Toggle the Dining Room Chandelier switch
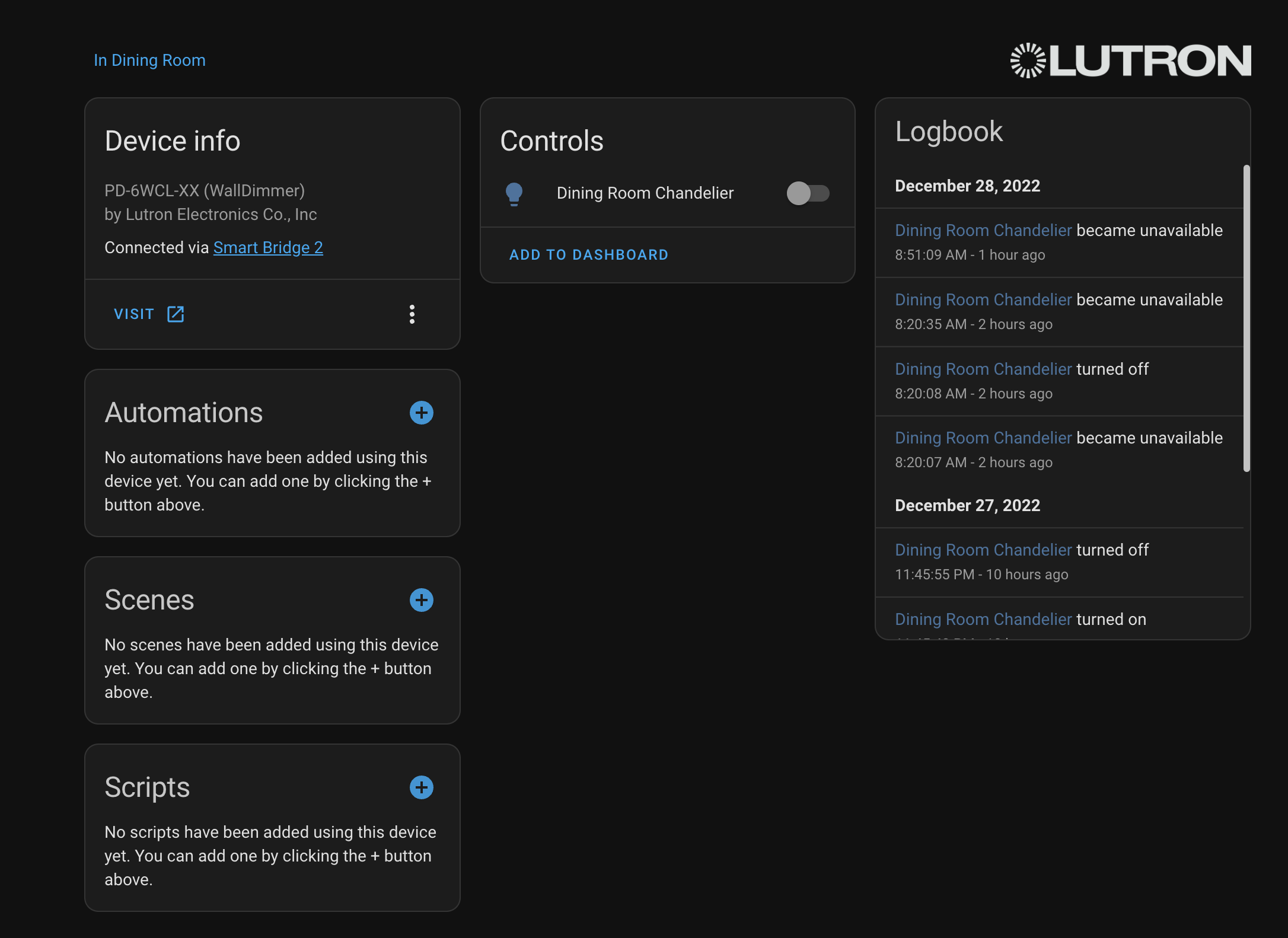Image resolution: width=1288 pixels, height=938 pixels. tap(808, 193)
